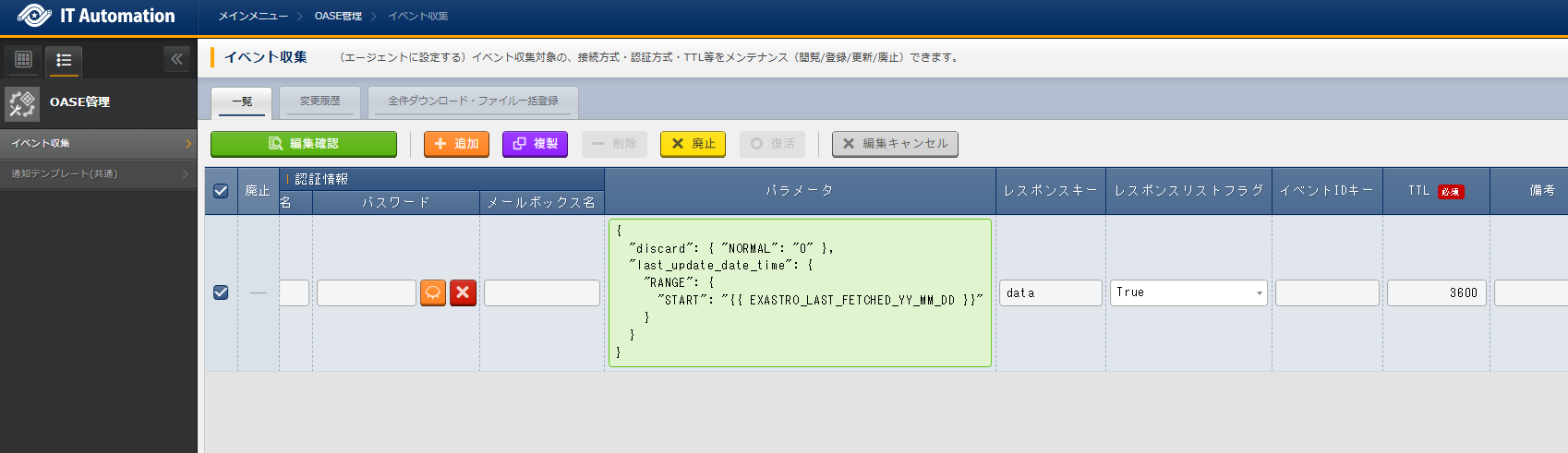Switch sidebar to list menu view

tap(64, 60)
